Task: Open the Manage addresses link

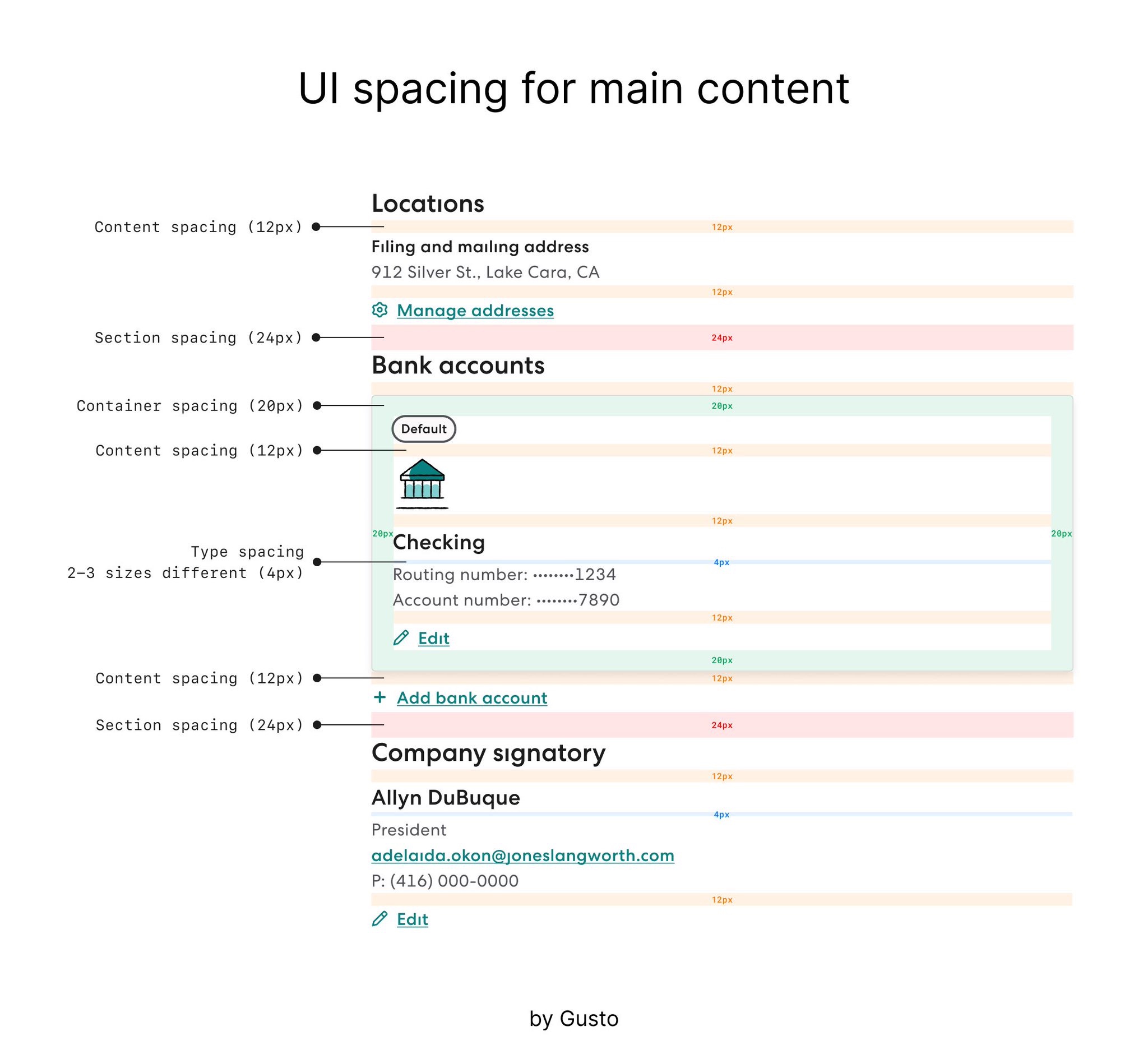Action: (475, 311)
